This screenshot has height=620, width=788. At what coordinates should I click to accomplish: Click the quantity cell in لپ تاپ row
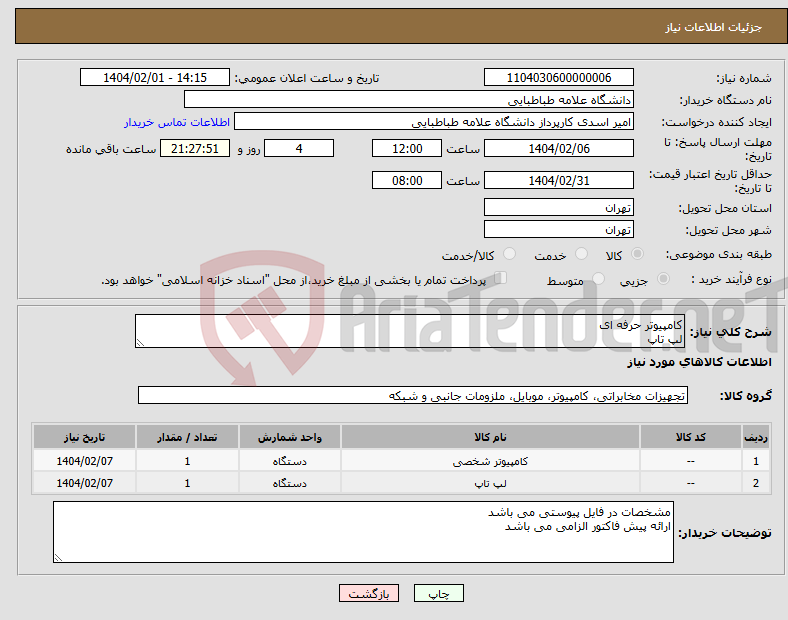click(x=187, y=483)
